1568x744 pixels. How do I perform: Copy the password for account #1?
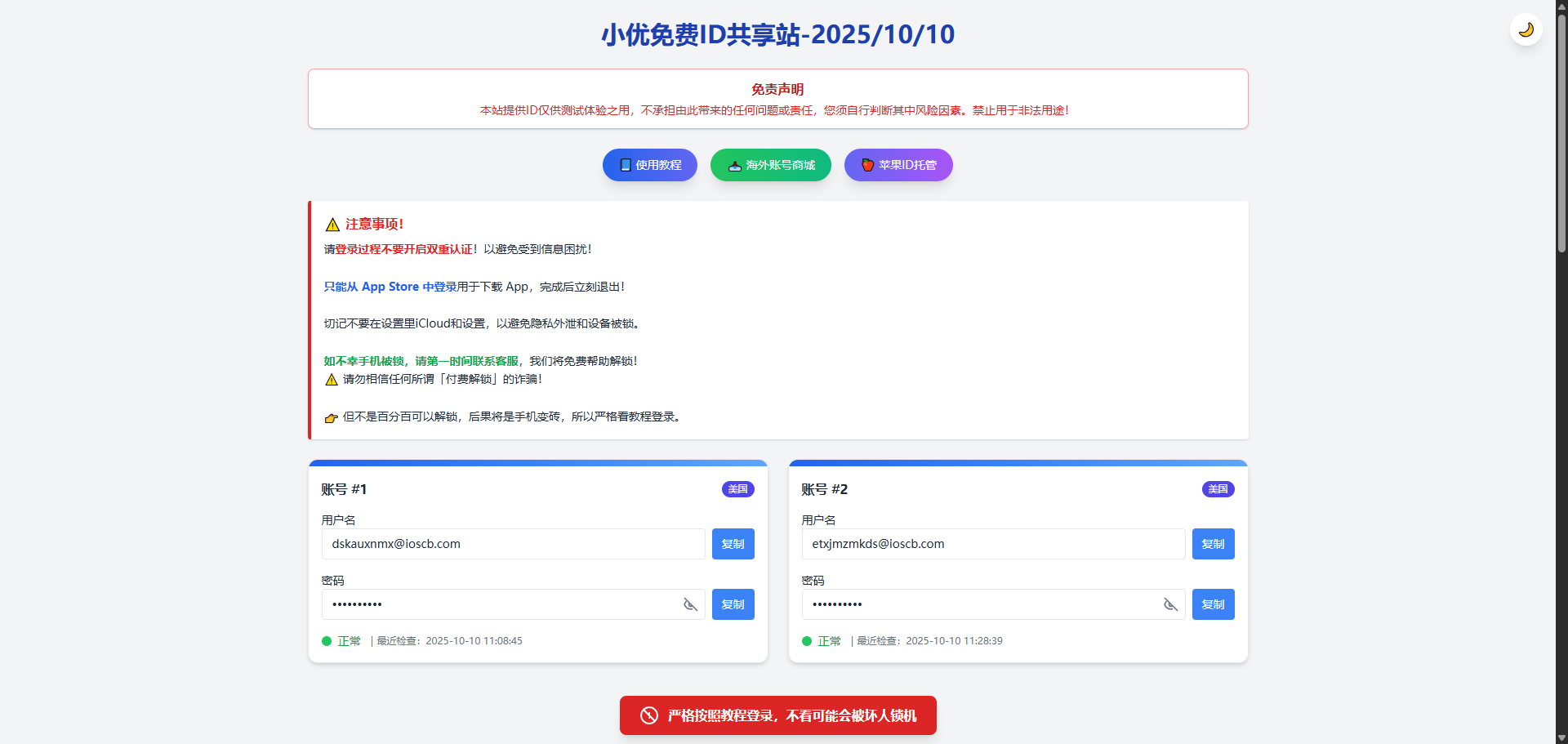click(733, 604)
